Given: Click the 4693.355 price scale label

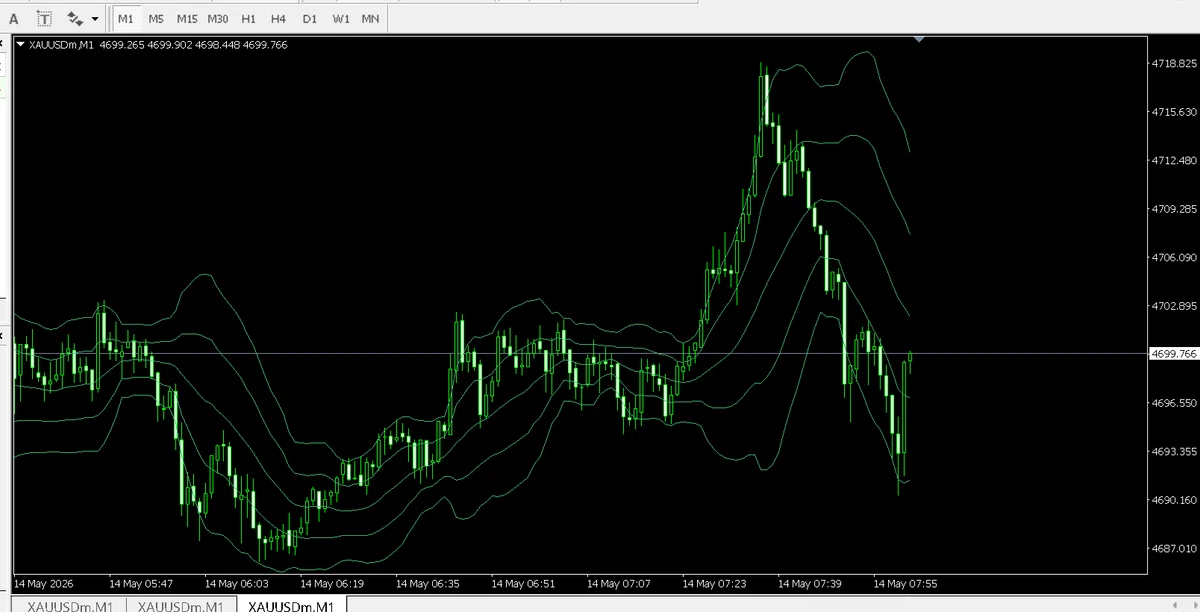Looking at the screenshot, I should [1174, 451].
